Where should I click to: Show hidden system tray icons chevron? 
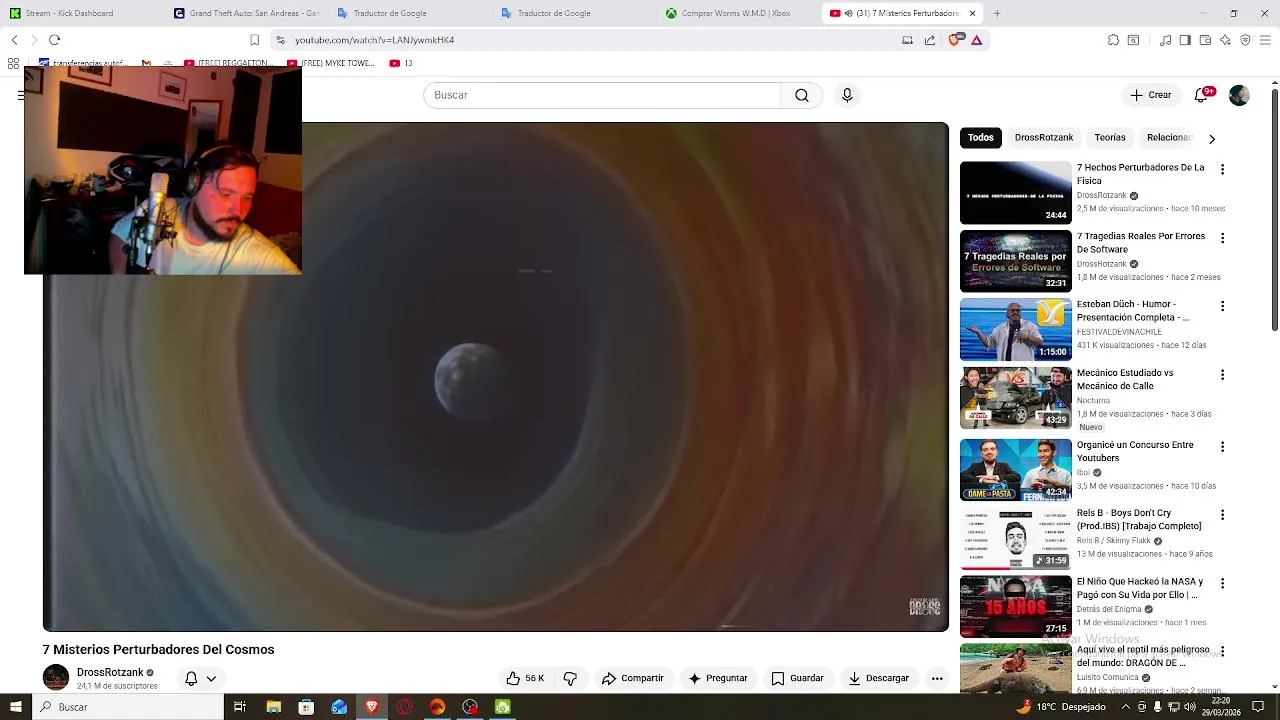tap(1126, 707)
